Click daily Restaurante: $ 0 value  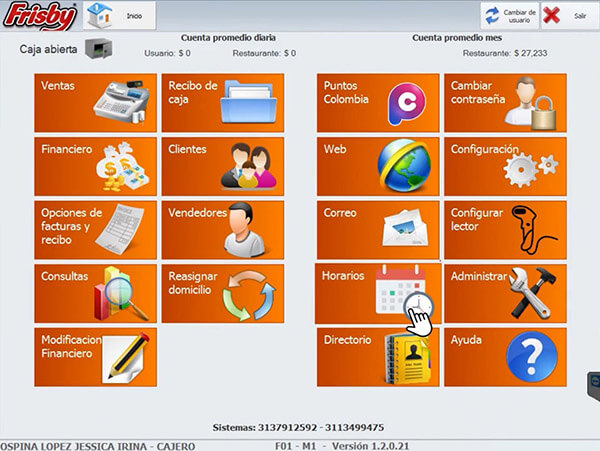coord(264,53)
